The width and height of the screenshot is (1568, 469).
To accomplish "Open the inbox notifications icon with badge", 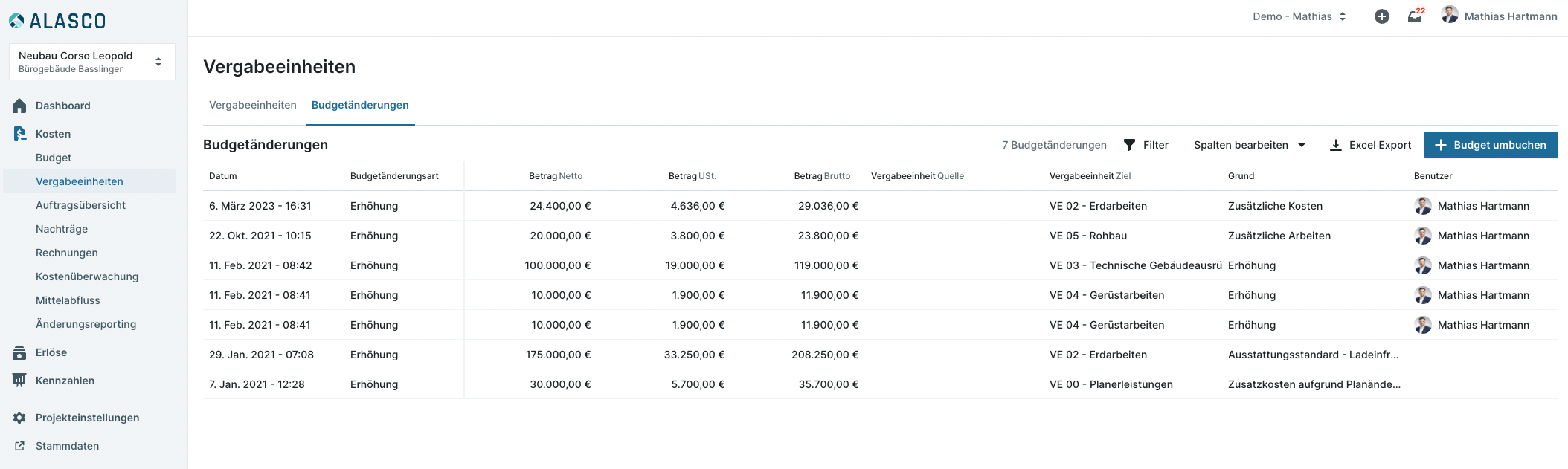I will tap(1415, 16).
